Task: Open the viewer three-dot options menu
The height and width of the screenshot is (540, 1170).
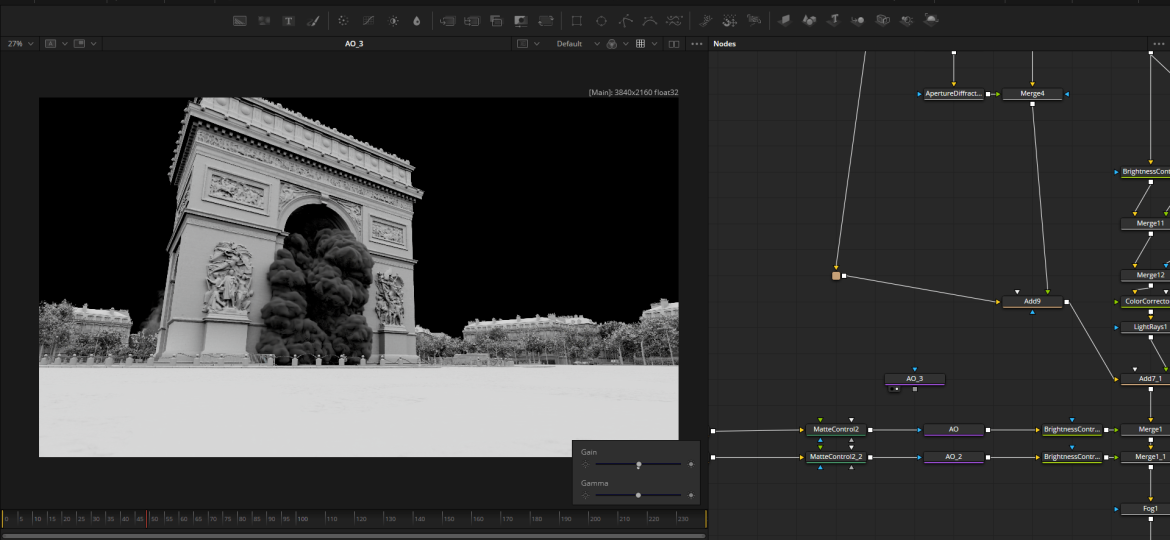Action: tap(697, 44)
